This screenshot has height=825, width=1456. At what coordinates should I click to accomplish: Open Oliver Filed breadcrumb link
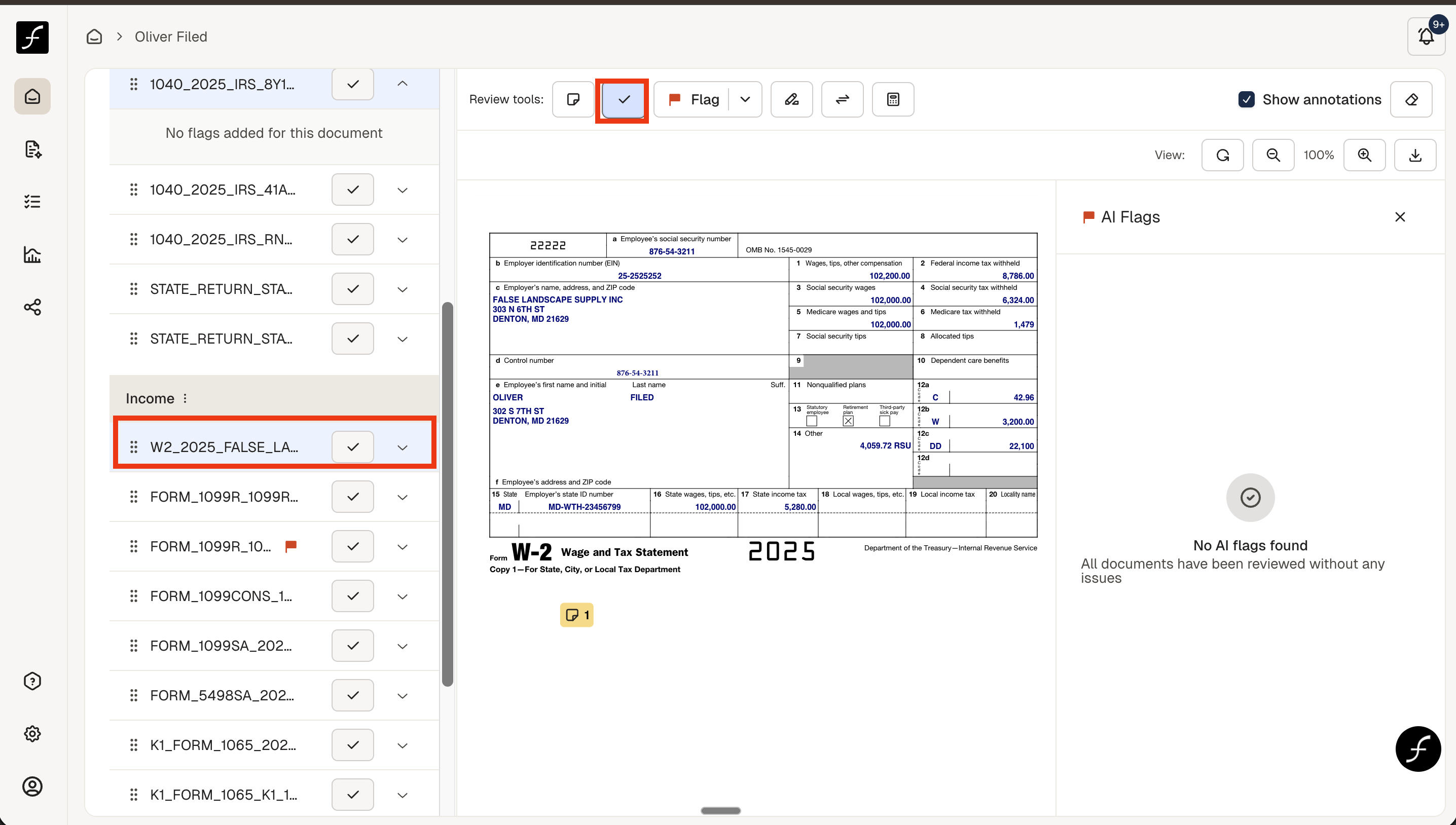pos(171,37)
